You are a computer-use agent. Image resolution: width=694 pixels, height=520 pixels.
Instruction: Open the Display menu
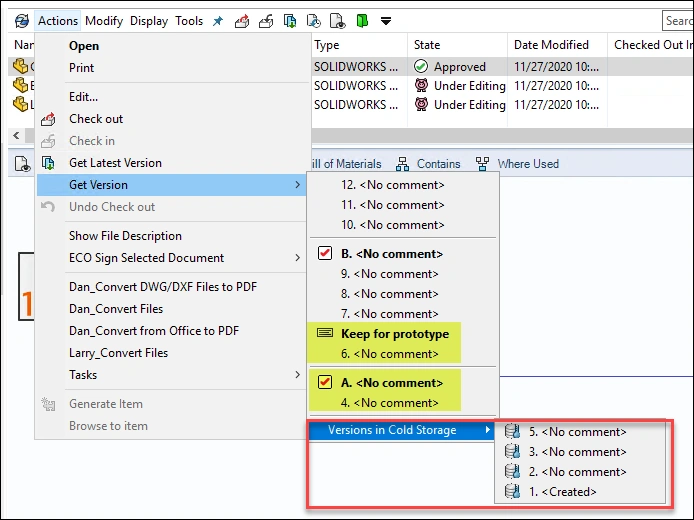click(149, 21)
